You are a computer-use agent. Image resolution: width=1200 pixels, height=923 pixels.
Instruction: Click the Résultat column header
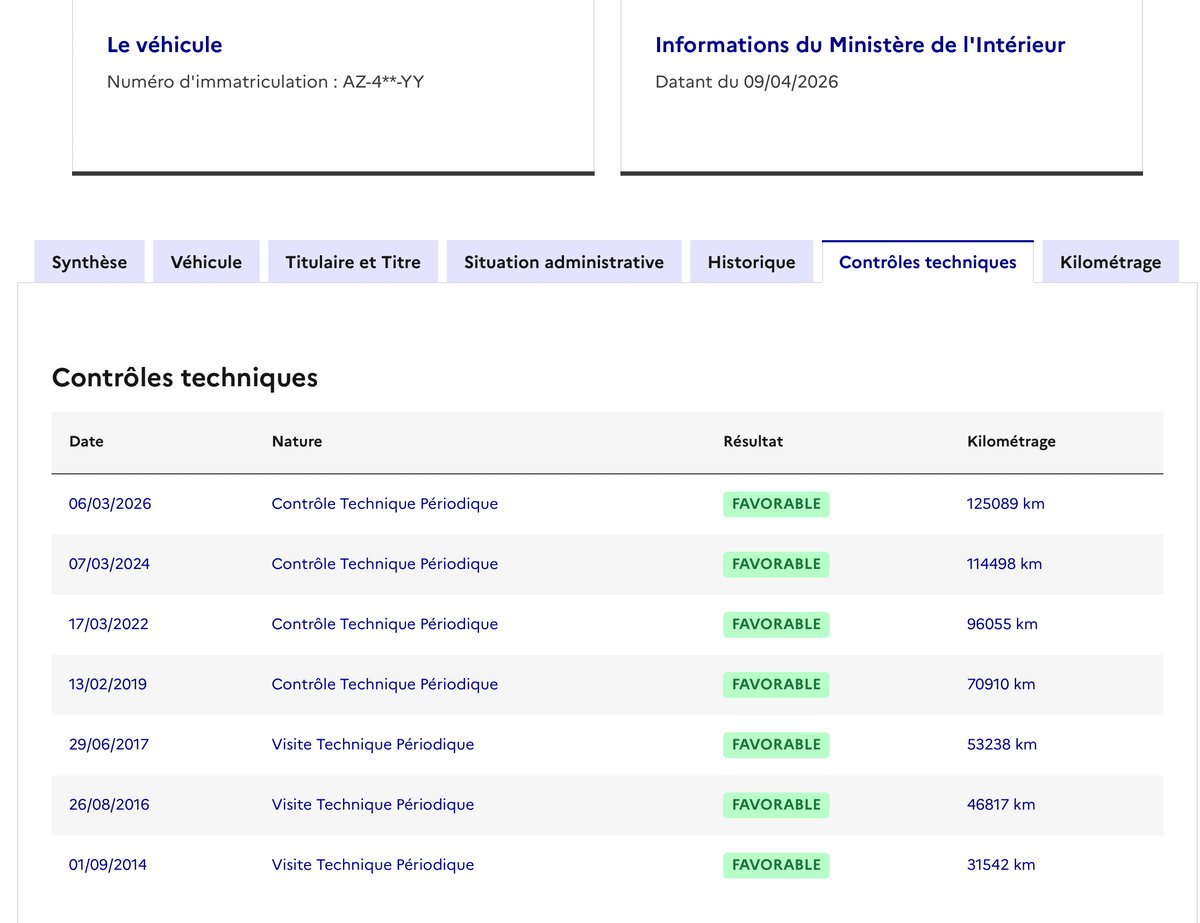pos(753,441)
